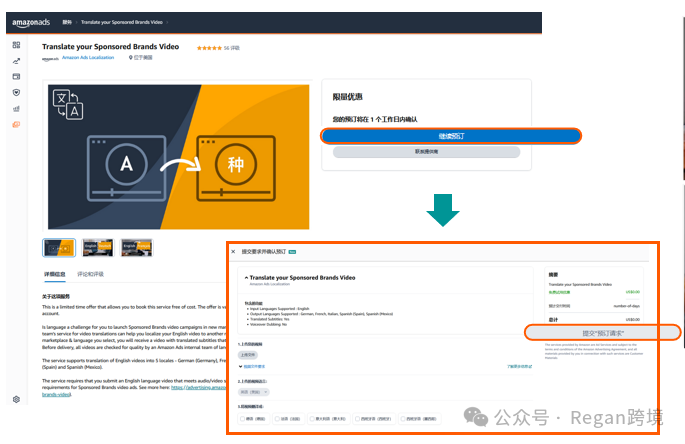
Task: Check the Spanish (Spain) language checkbox
Action: (x=357, y=419)
